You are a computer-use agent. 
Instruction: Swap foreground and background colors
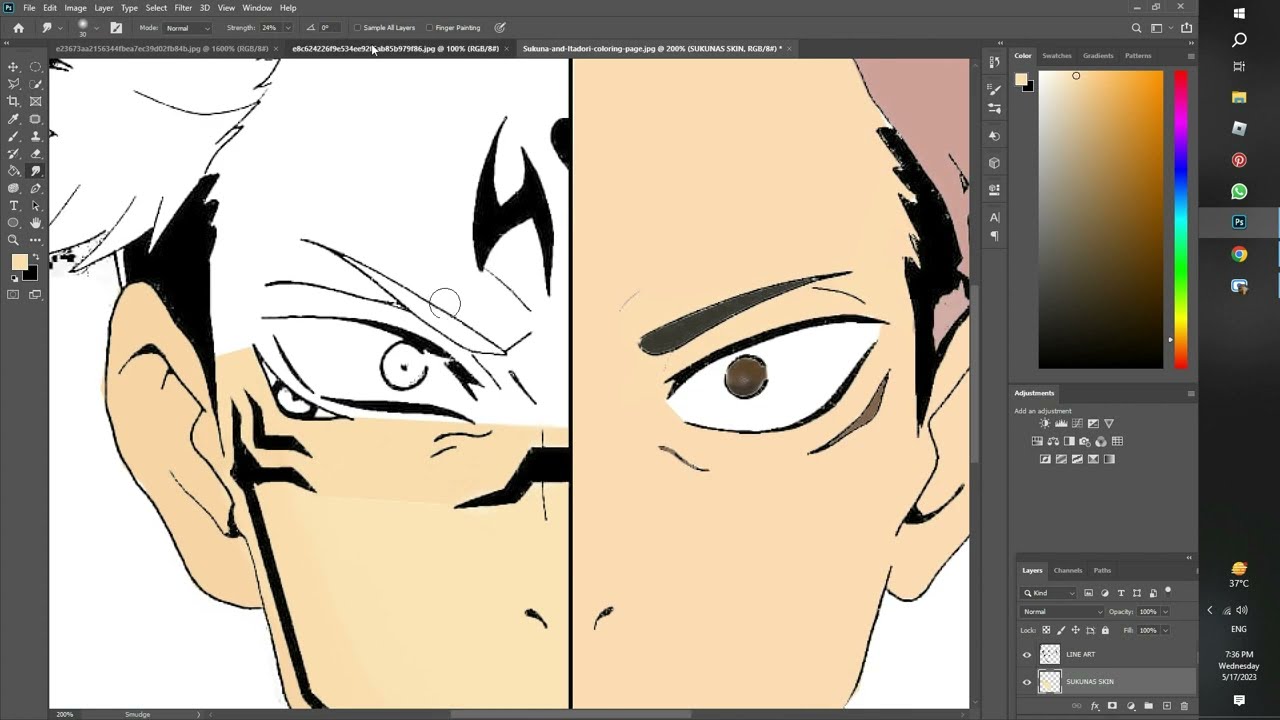point(35,257)
